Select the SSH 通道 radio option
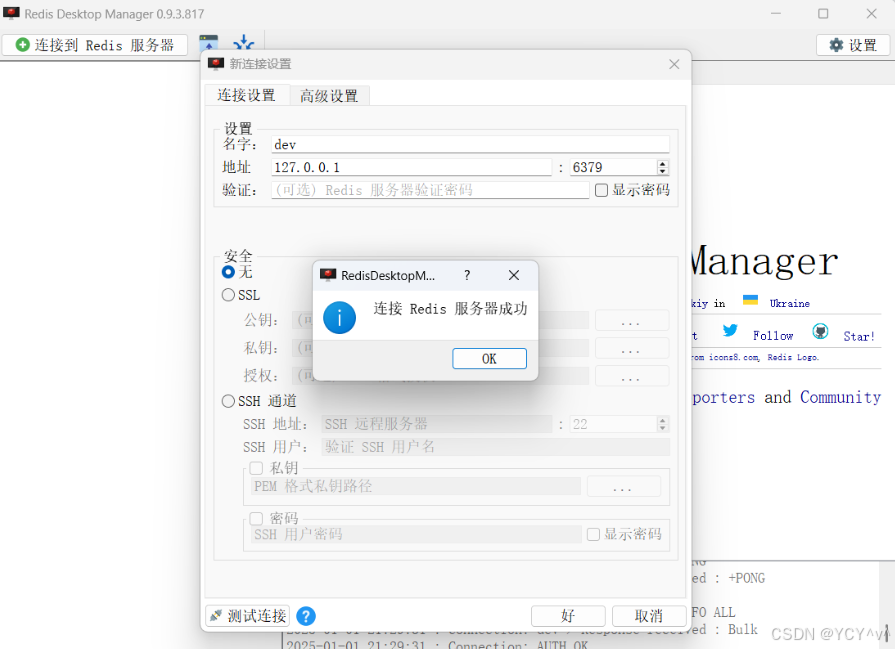This screenshot has width=895, height=649. [228, 401]
